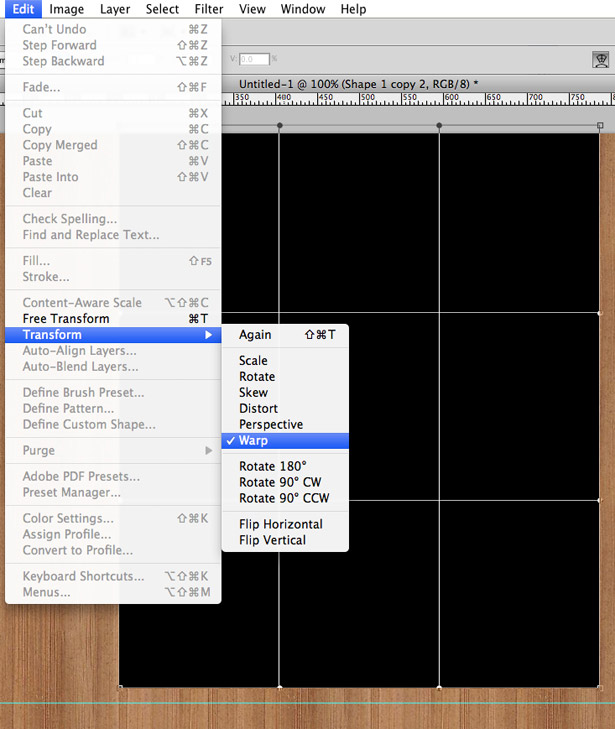
Task: Open the Edit menu
Action: pos(23,9)
